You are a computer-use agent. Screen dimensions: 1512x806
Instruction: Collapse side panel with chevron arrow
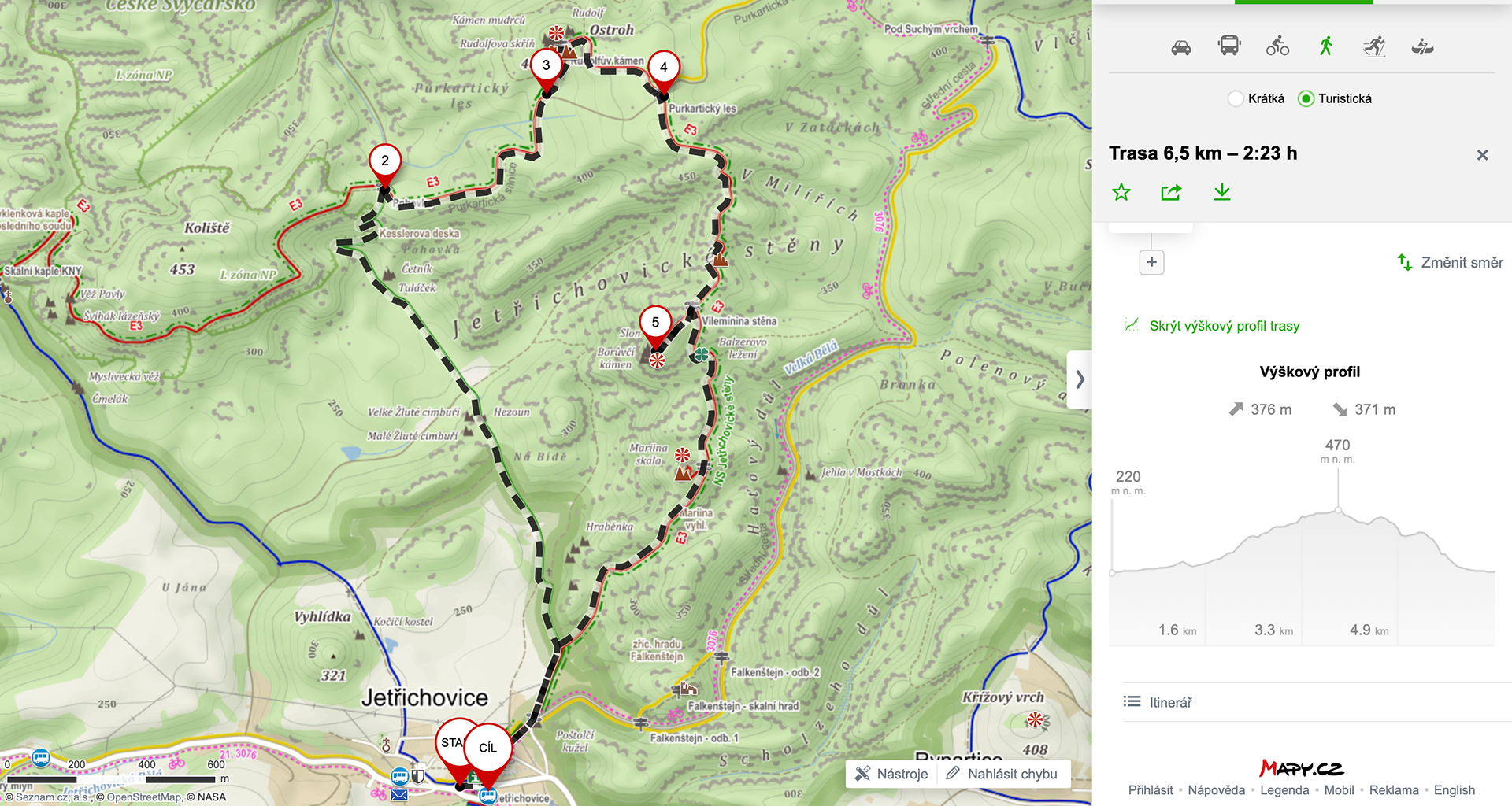pyautogui.click(x=1080, y=379)
